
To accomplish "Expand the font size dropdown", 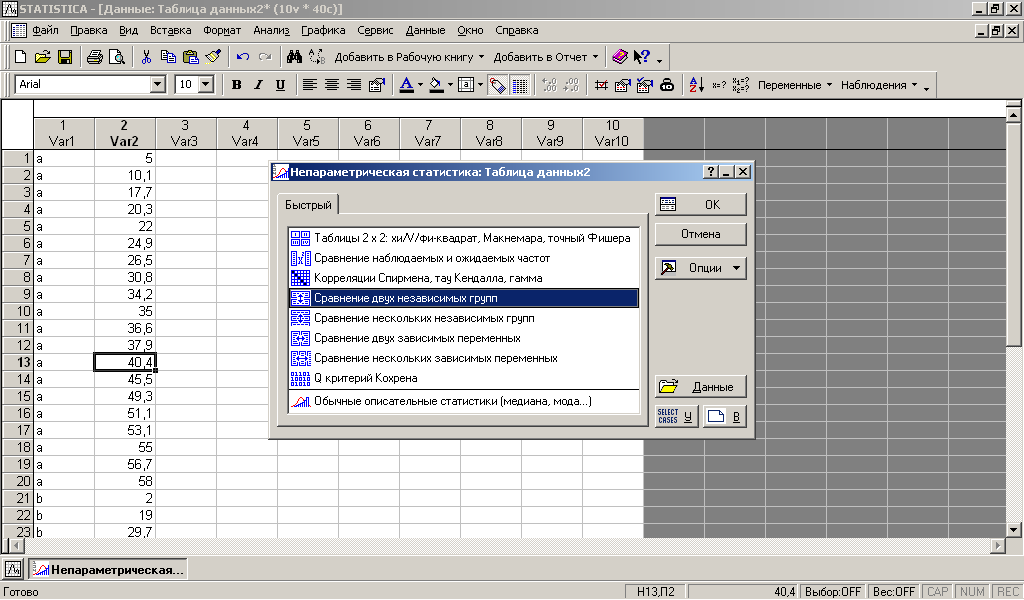I will tap(206, 84).
